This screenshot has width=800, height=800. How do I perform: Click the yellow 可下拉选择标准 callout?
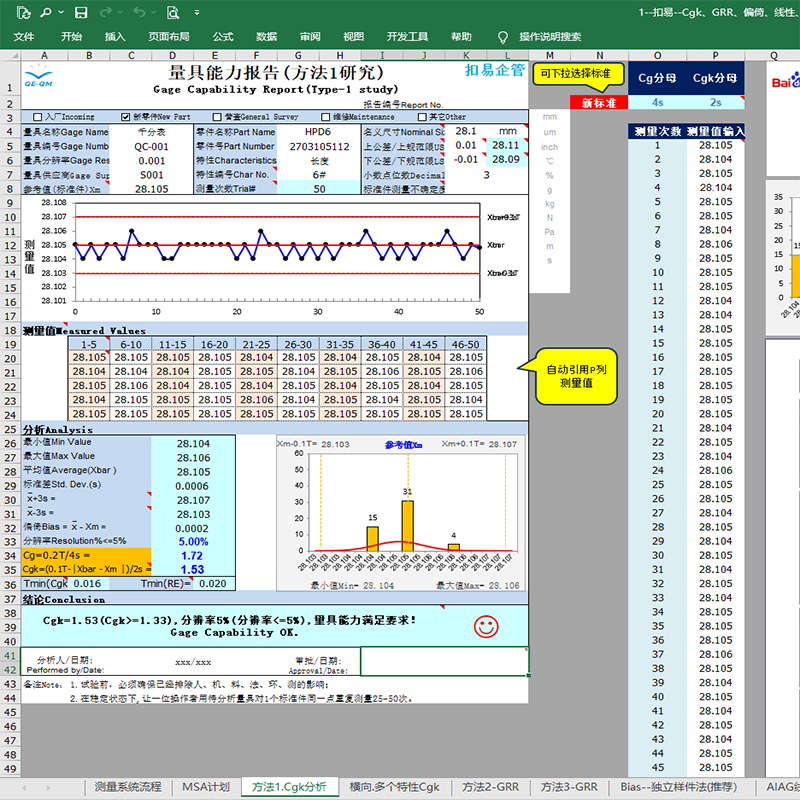pos(578,74)
